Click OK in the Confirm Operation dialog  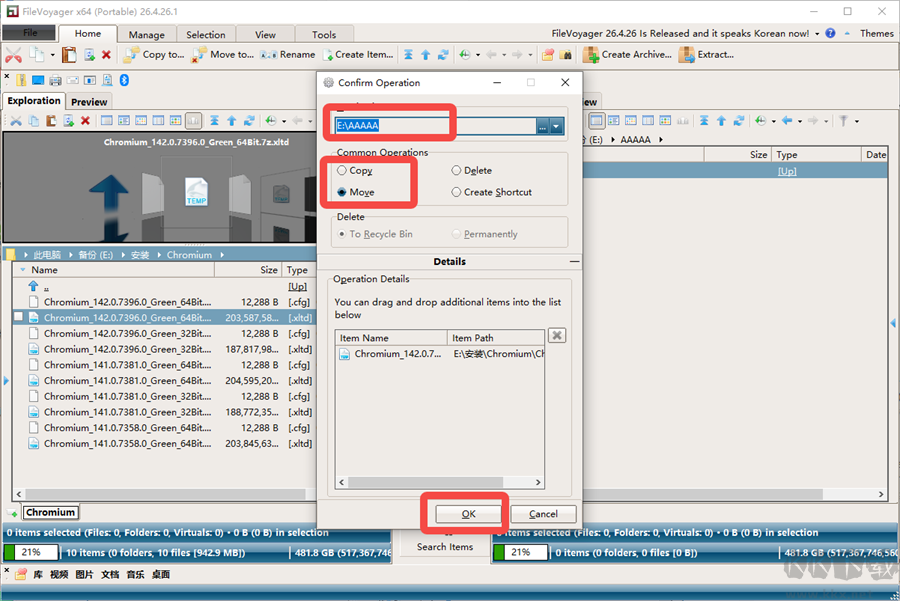click(468, 514)
